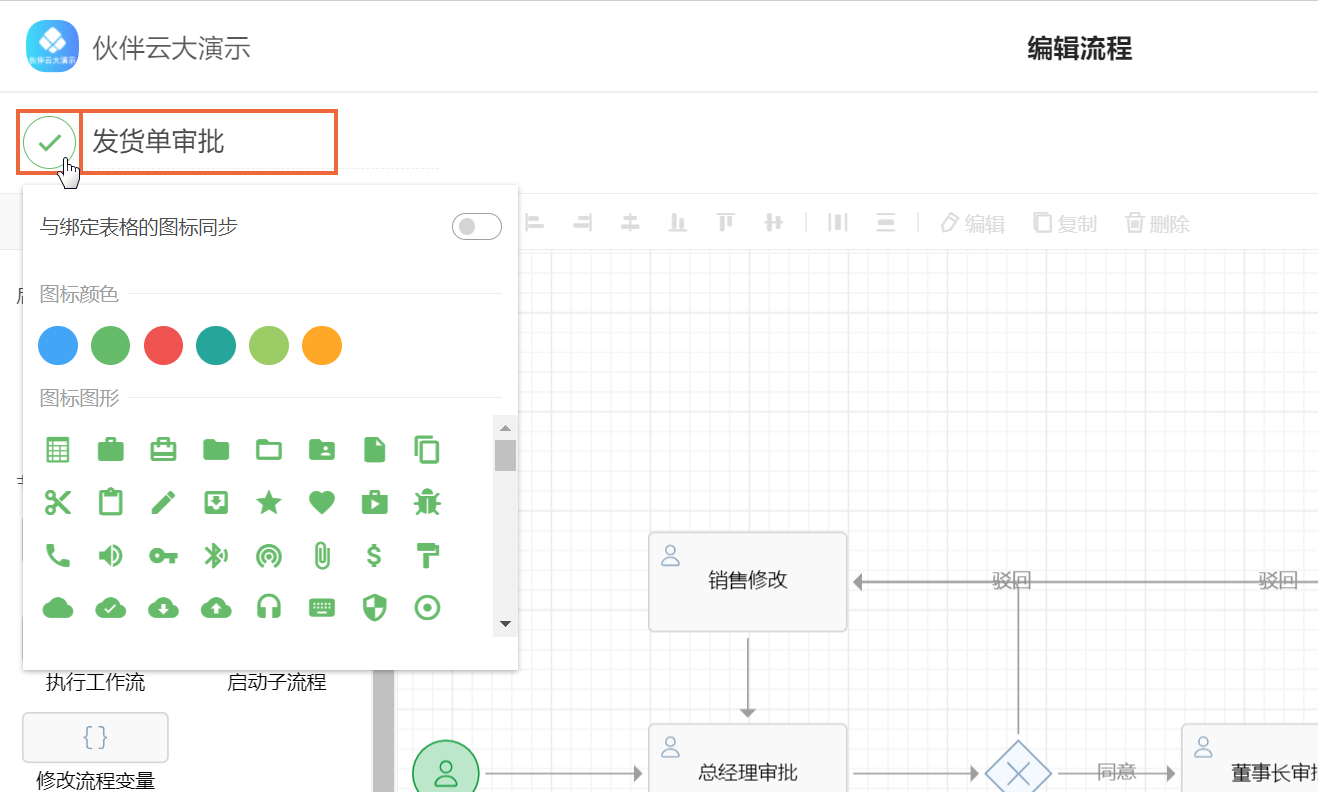Select the 同意 connector label
The image size is (1318, 792).
pos(1117,771)
